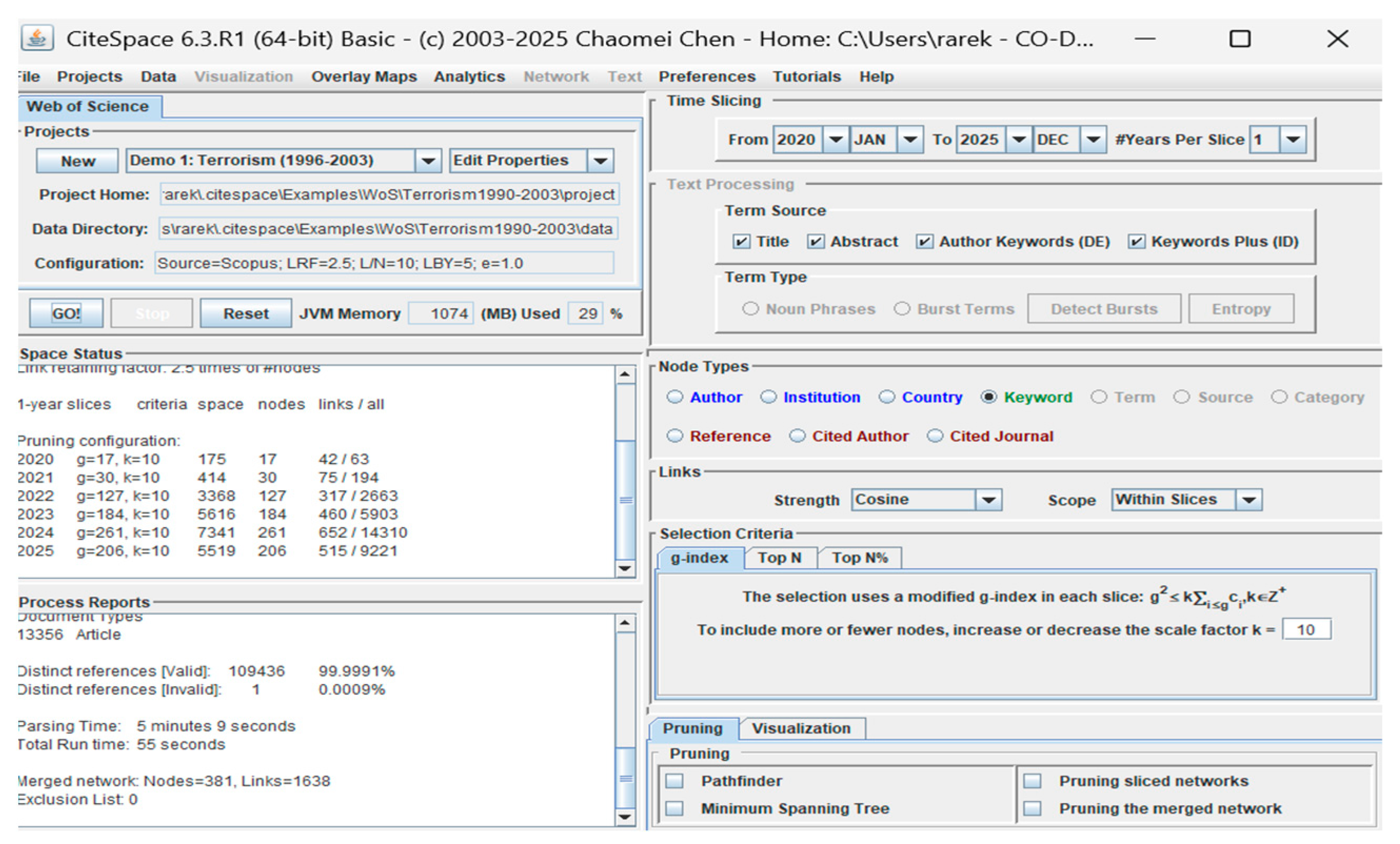Screen dimensions: 1400x844
Task: Open the From year 2020 dropdown
Action: pyautogui.click(x=836, y=140)
